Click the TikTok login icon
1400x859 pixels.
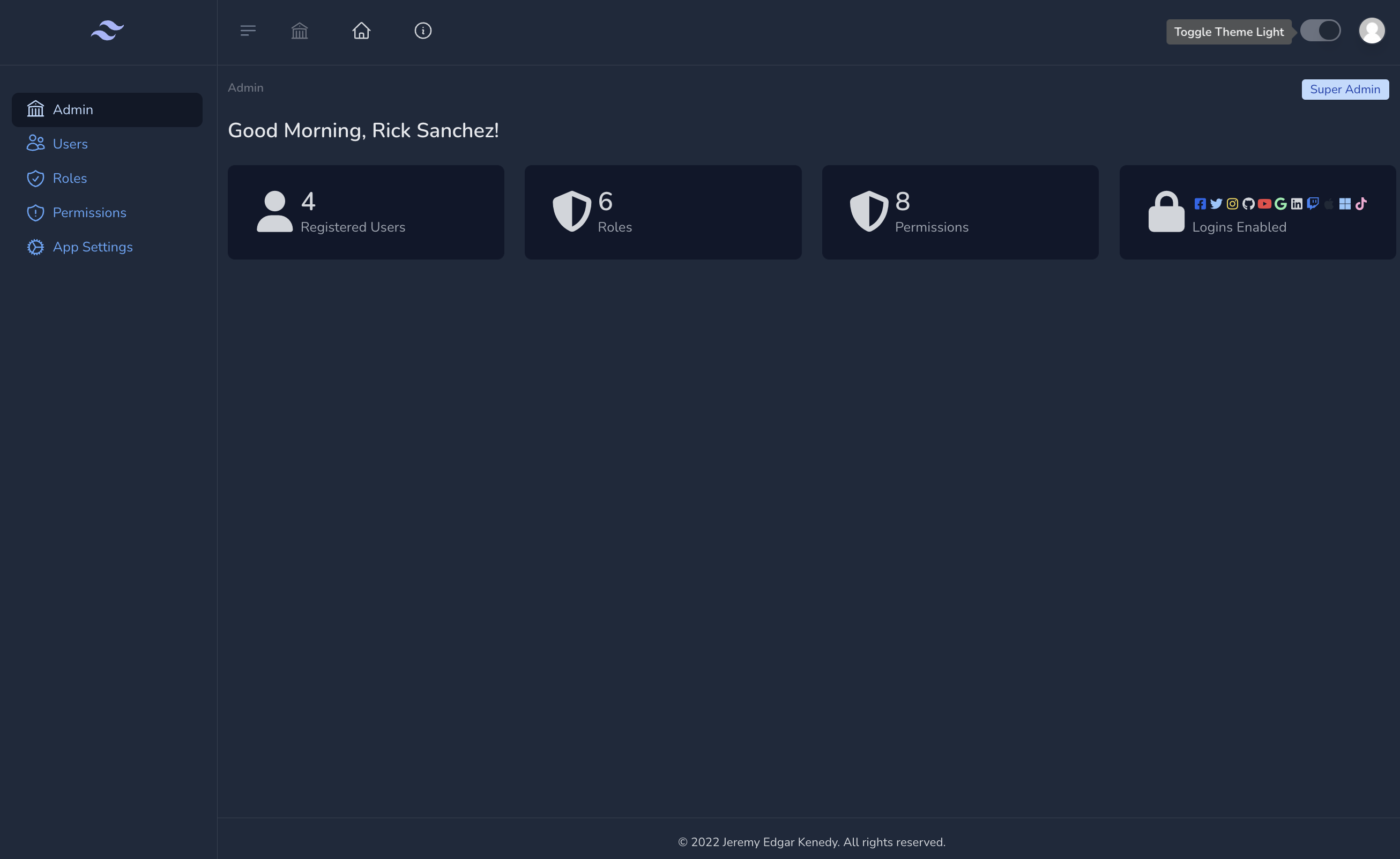point(1361,204)
